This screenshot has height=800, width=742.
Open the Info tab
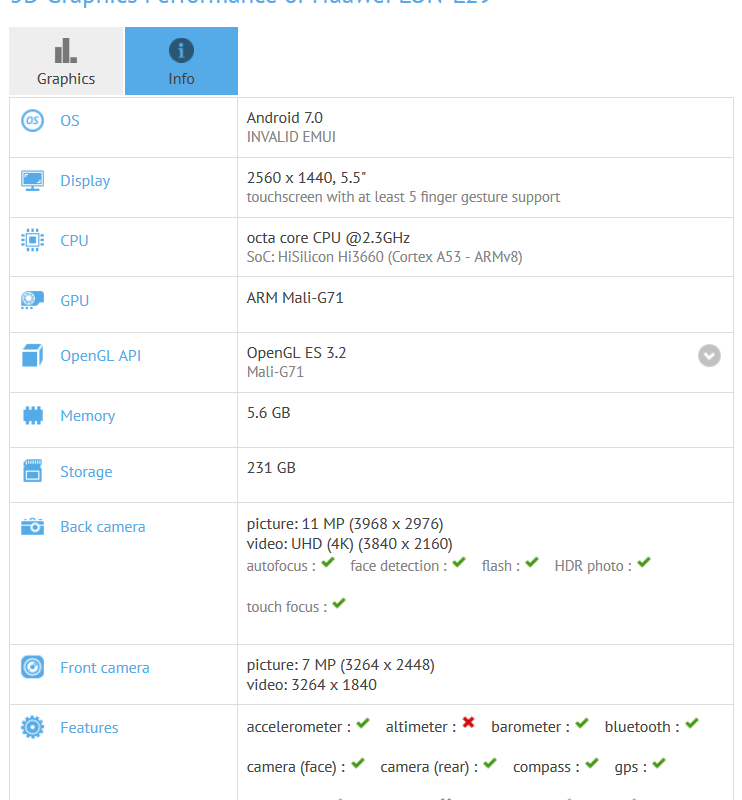pyautogui.click(x=181, y=61)
